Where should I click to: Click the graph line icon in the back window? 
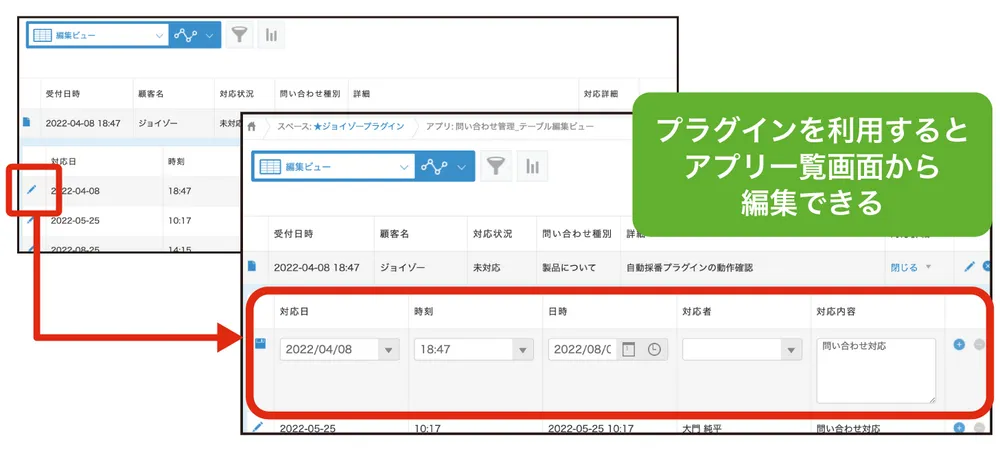(186, 36)
